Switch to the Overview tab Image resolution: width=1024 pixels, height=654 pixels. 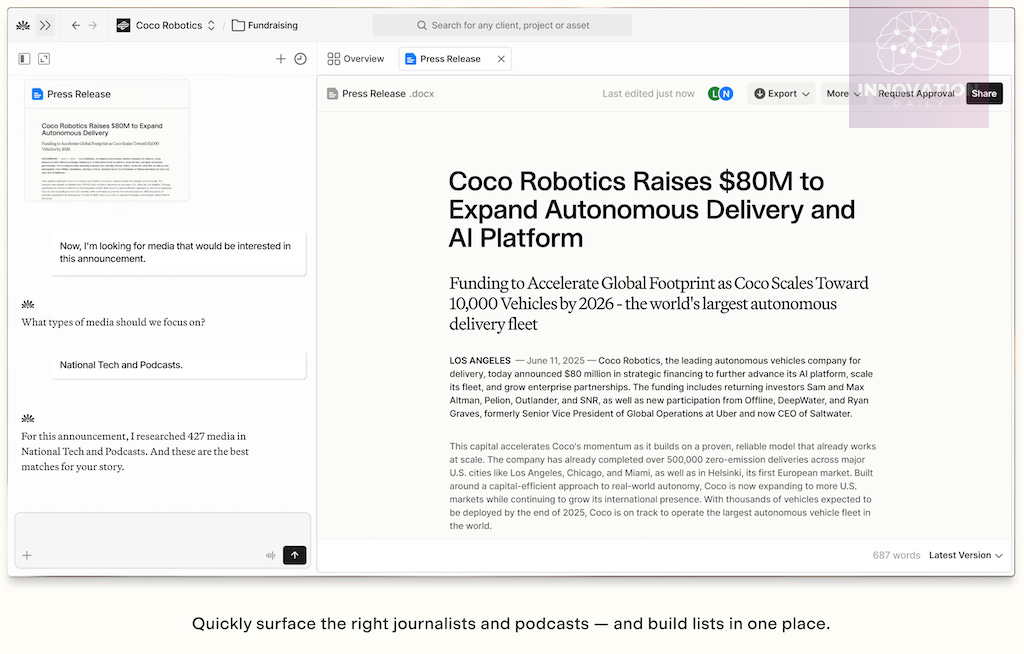click(356, 59)
